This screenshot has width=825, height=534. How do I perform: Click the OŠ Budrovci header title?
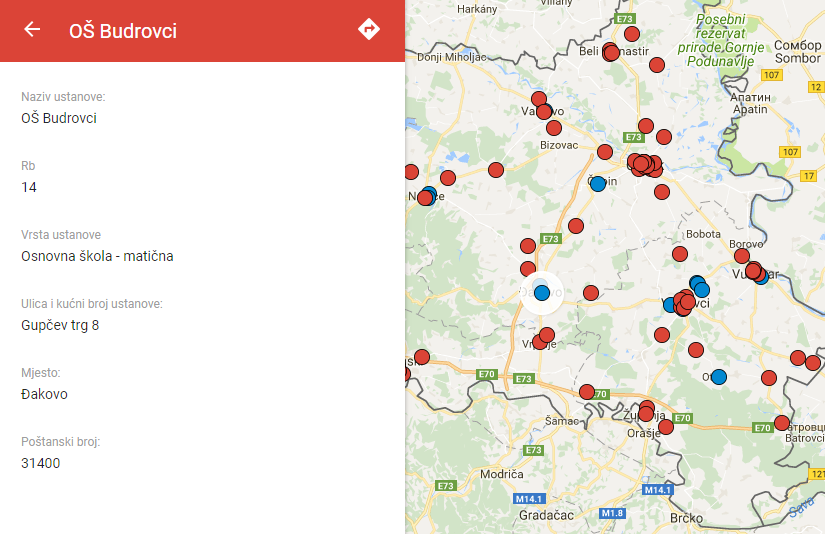pyautogui.click(x=123, y=31)
